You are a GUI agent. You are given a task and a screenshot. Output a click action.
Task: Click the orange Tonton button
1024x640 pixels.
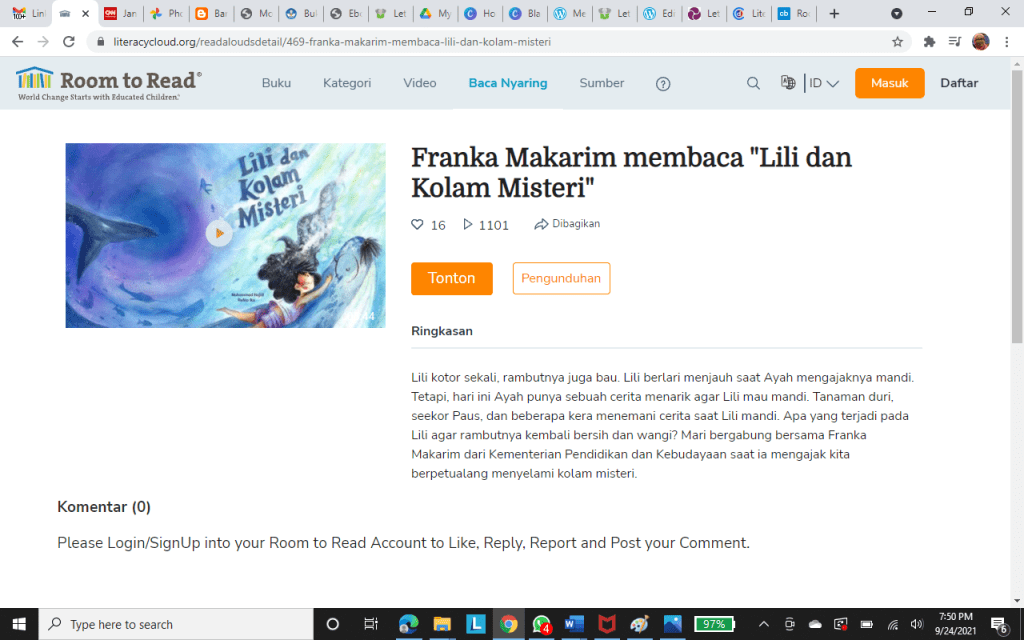pyautogui.click(x=451, y=278)
